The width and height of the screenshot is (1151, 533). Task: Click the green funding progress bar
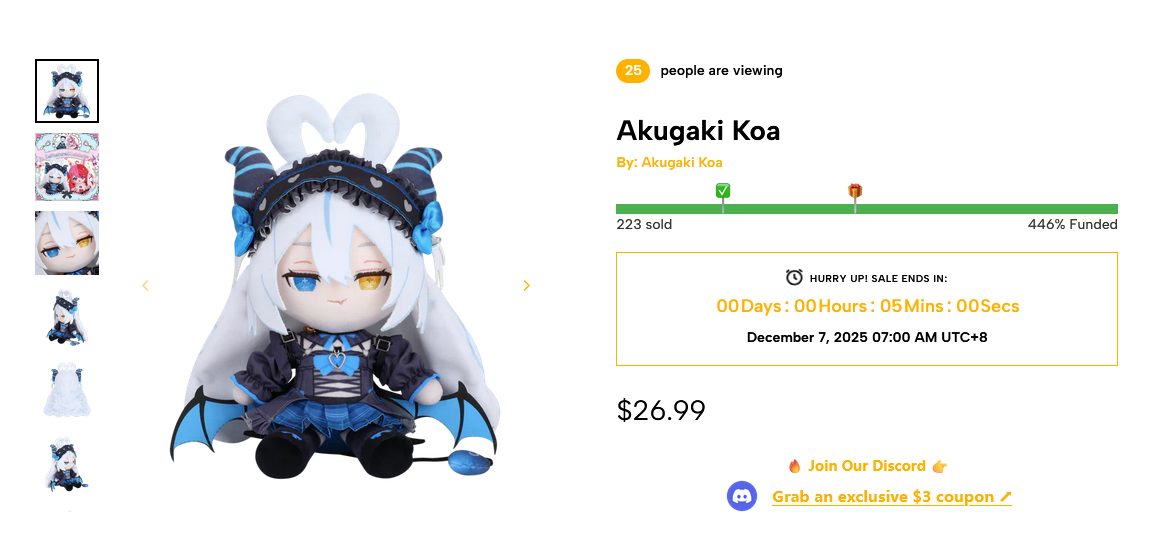coord(867,209)
